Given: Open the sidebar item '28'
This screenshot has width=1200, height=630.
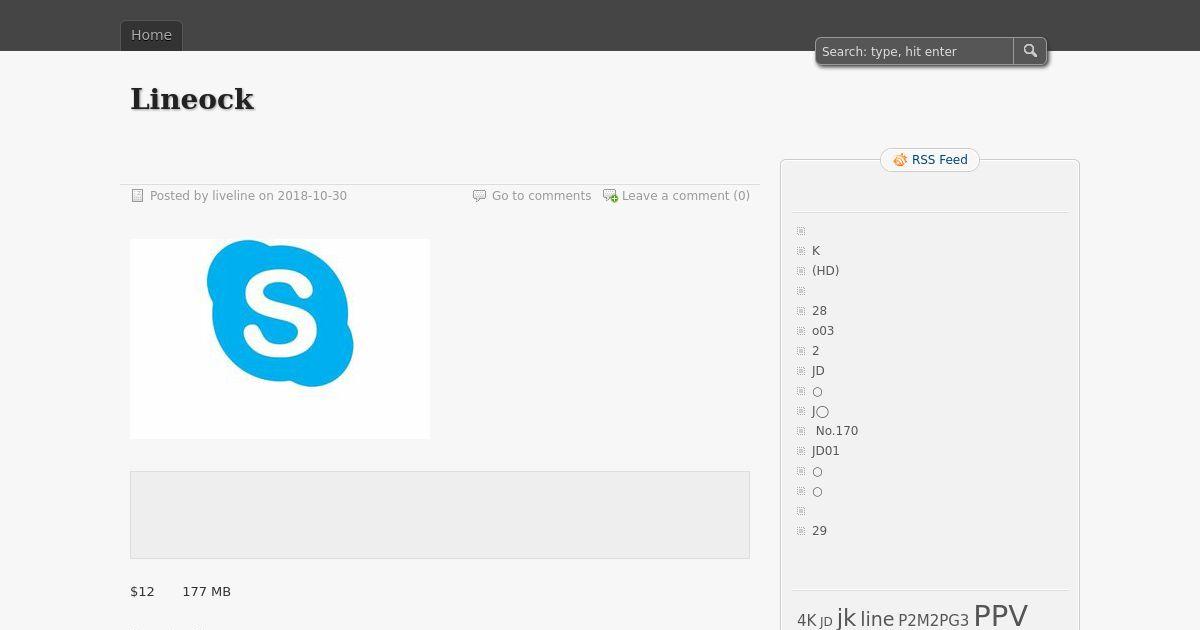Looking at the screenshot, I should pos(819,311).
